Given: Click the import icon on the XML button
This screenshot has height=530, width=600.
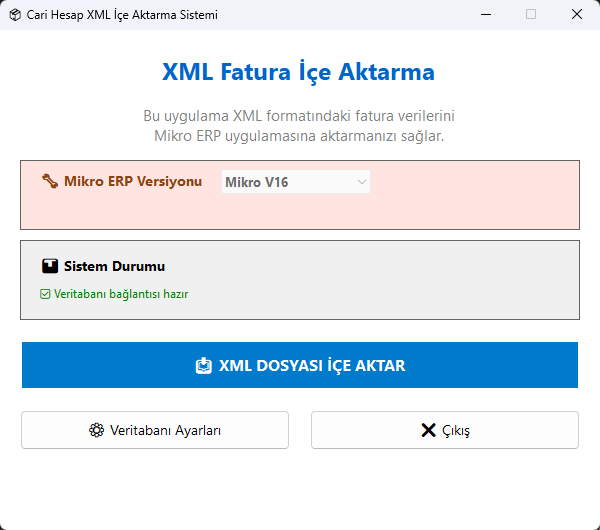Looking at the screenshot, I should click(x=203, y=366).
